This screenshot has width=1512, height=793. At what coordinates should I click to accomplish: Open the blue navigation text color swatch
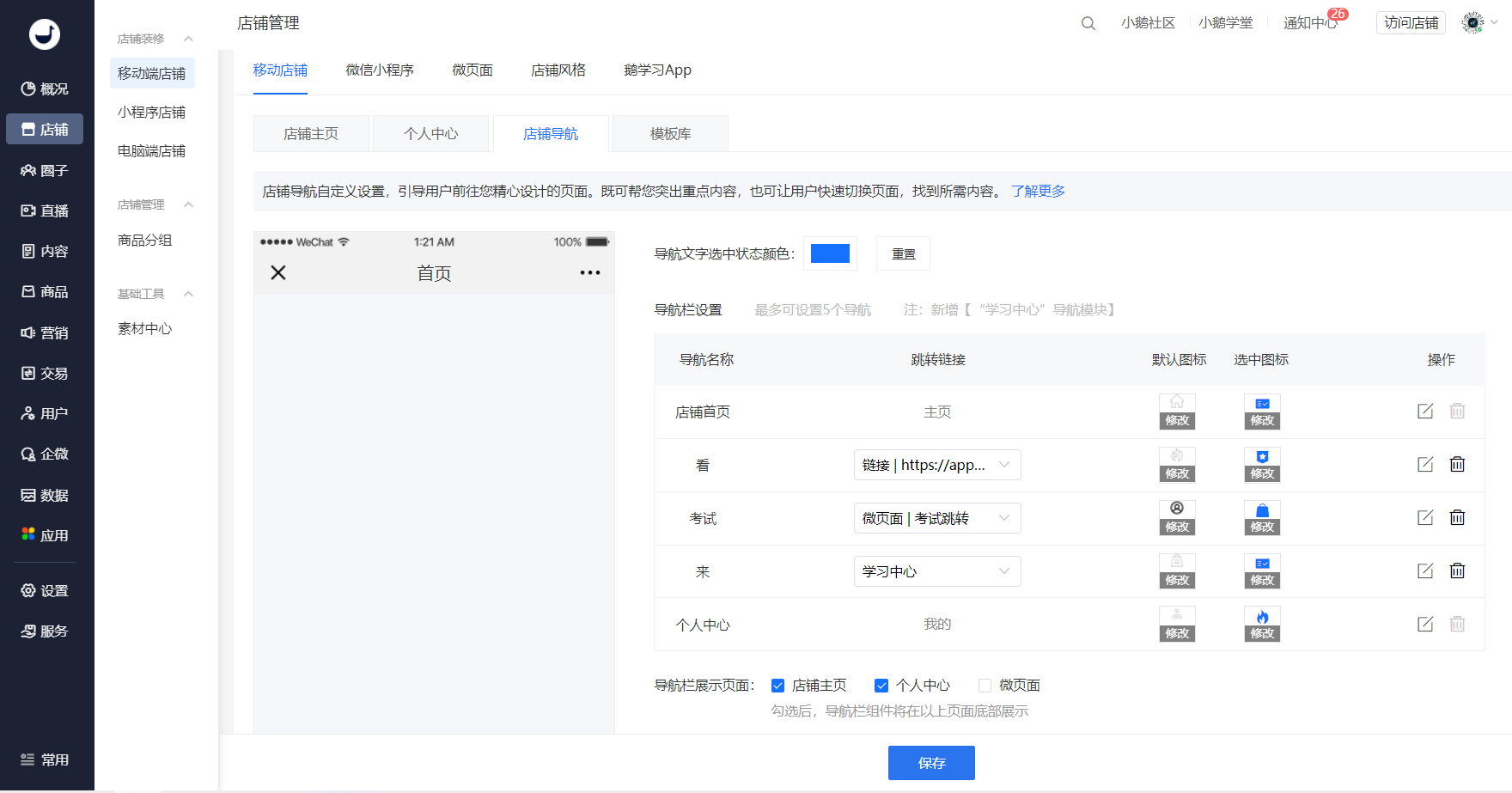pos(830,253)
